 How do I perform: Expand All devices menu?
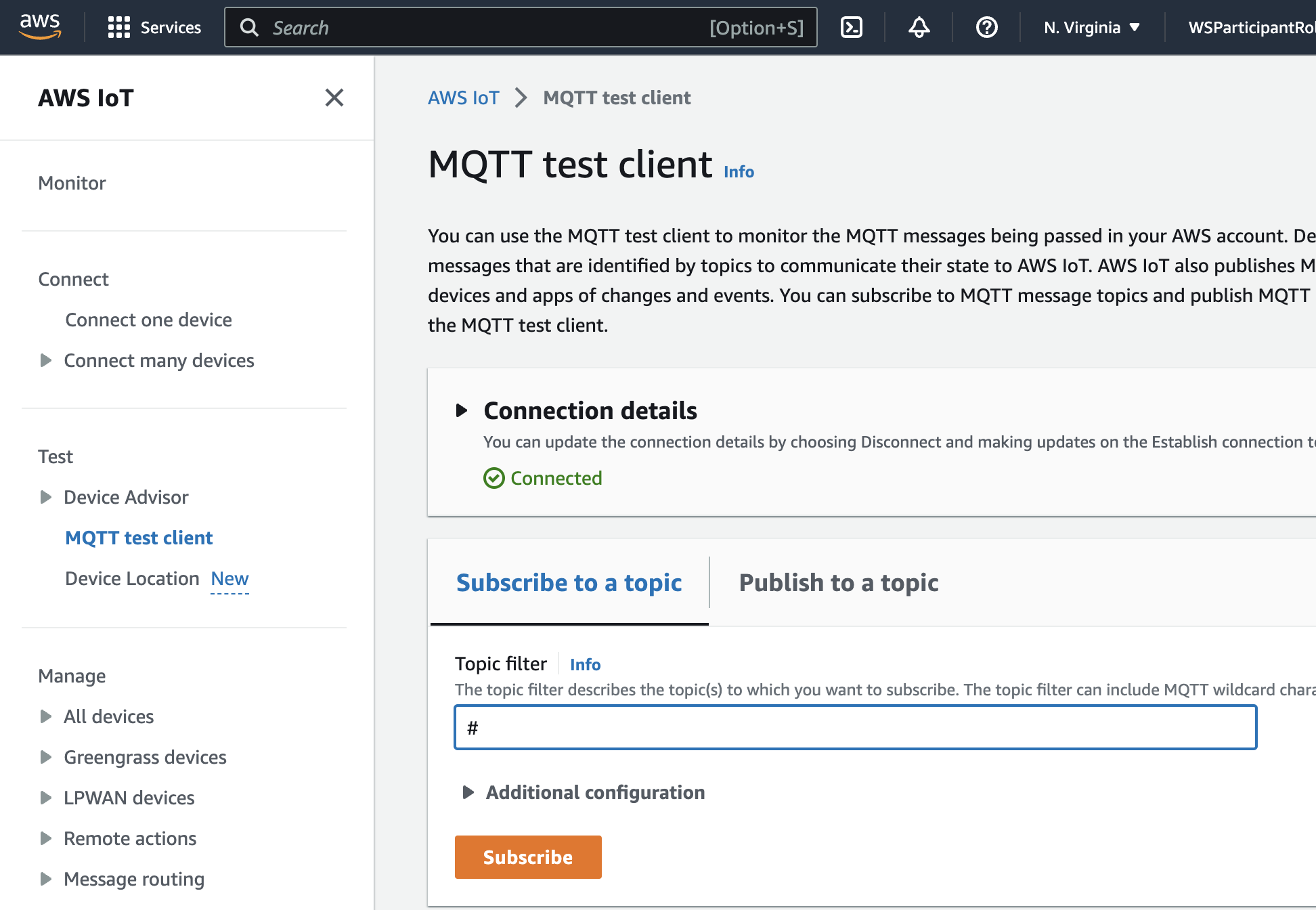tap(46, 716)
